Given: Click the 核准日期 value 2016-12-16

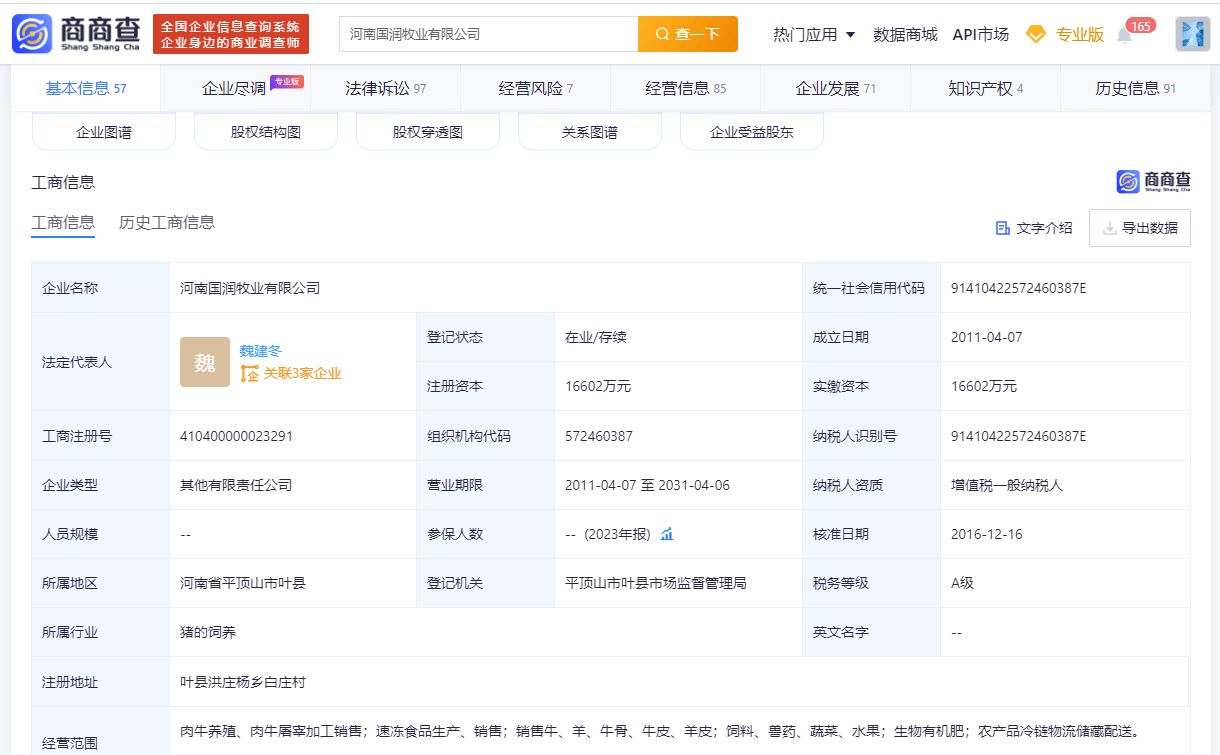Looking at the screenshot, I should [987, 534].
